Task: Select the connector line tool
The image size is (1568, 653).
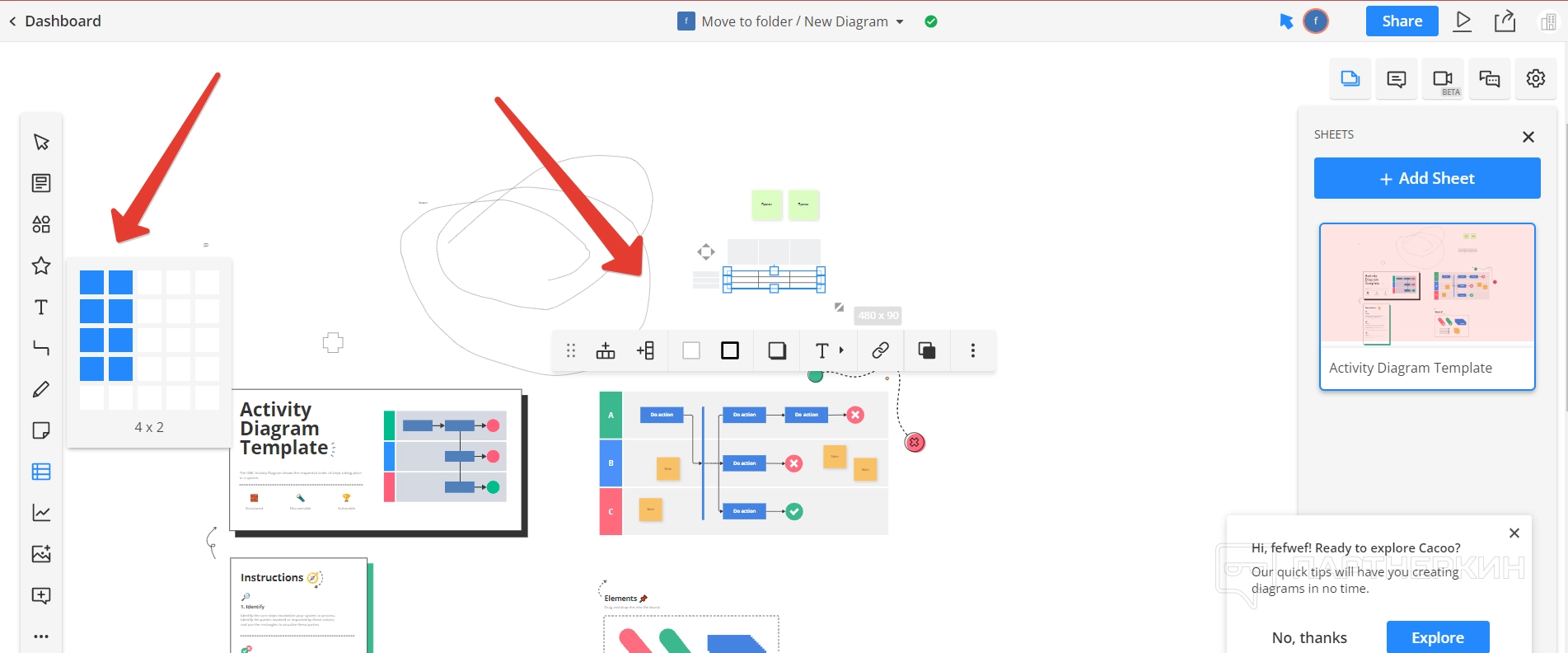Action: pos(41,348)
